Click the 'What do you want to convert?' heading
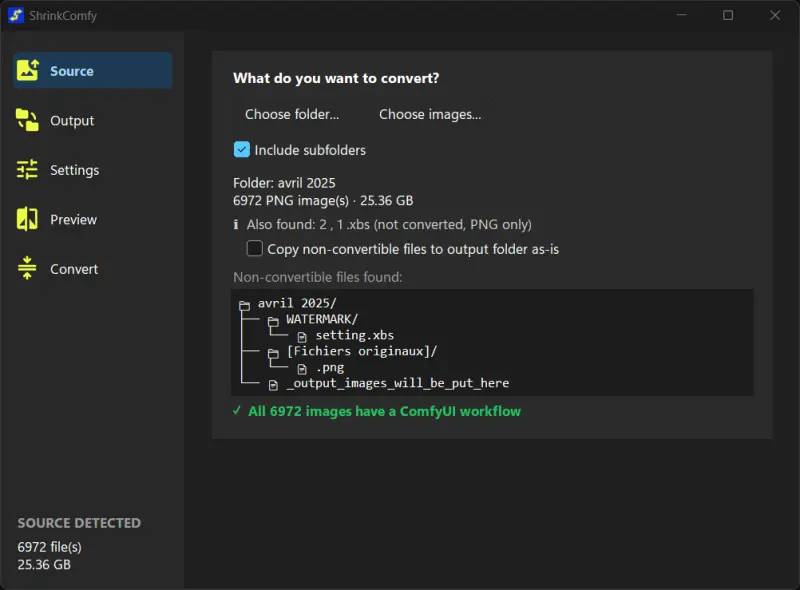The image size is (800, 590). pos(336,78)
